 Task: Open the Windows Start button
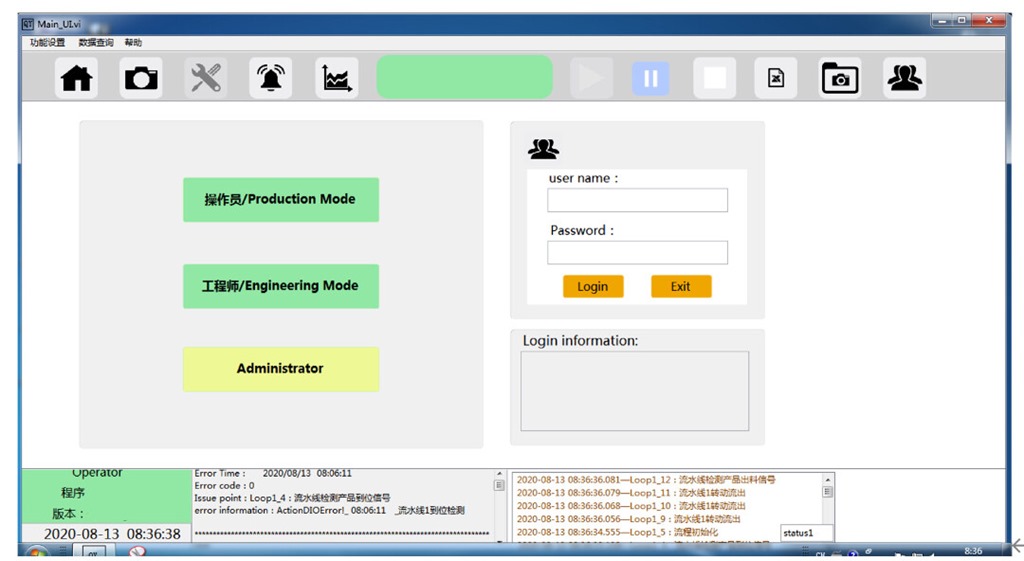pos(37,552)
